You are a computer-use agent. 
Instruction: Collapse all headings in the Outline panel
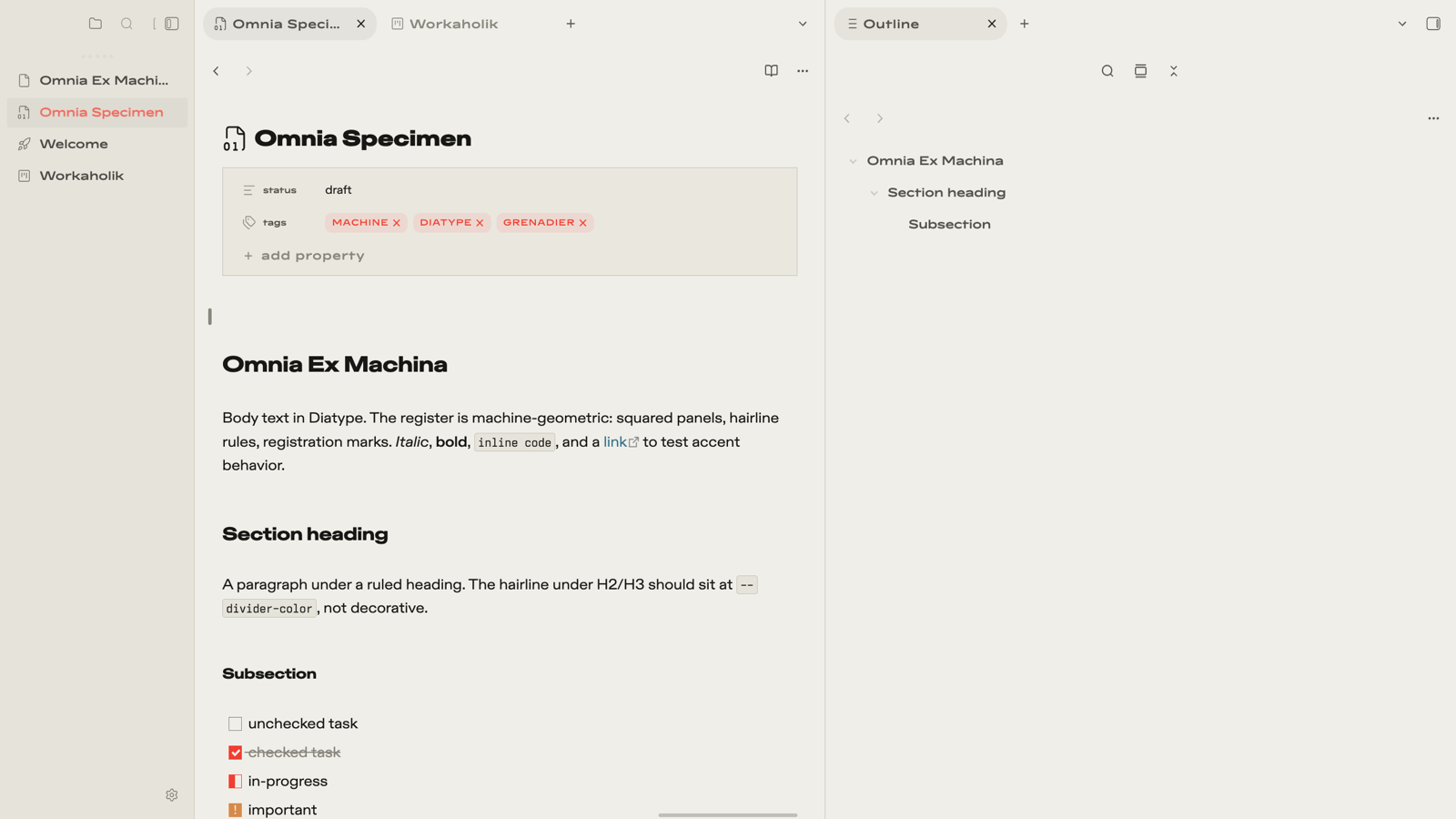tap(1174, 71)
